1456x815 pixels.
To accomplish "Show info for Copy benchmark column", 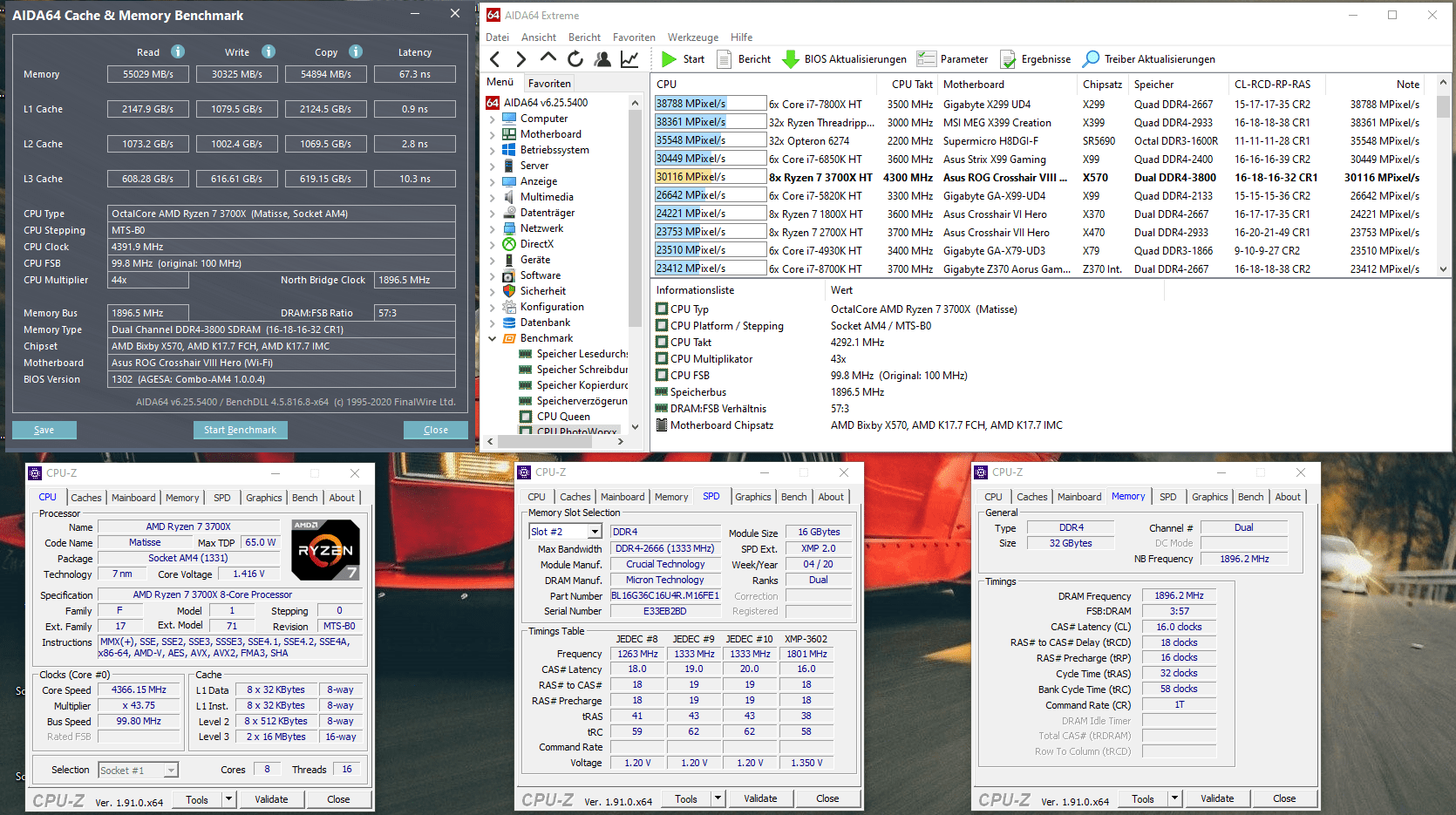I will 356,51.
